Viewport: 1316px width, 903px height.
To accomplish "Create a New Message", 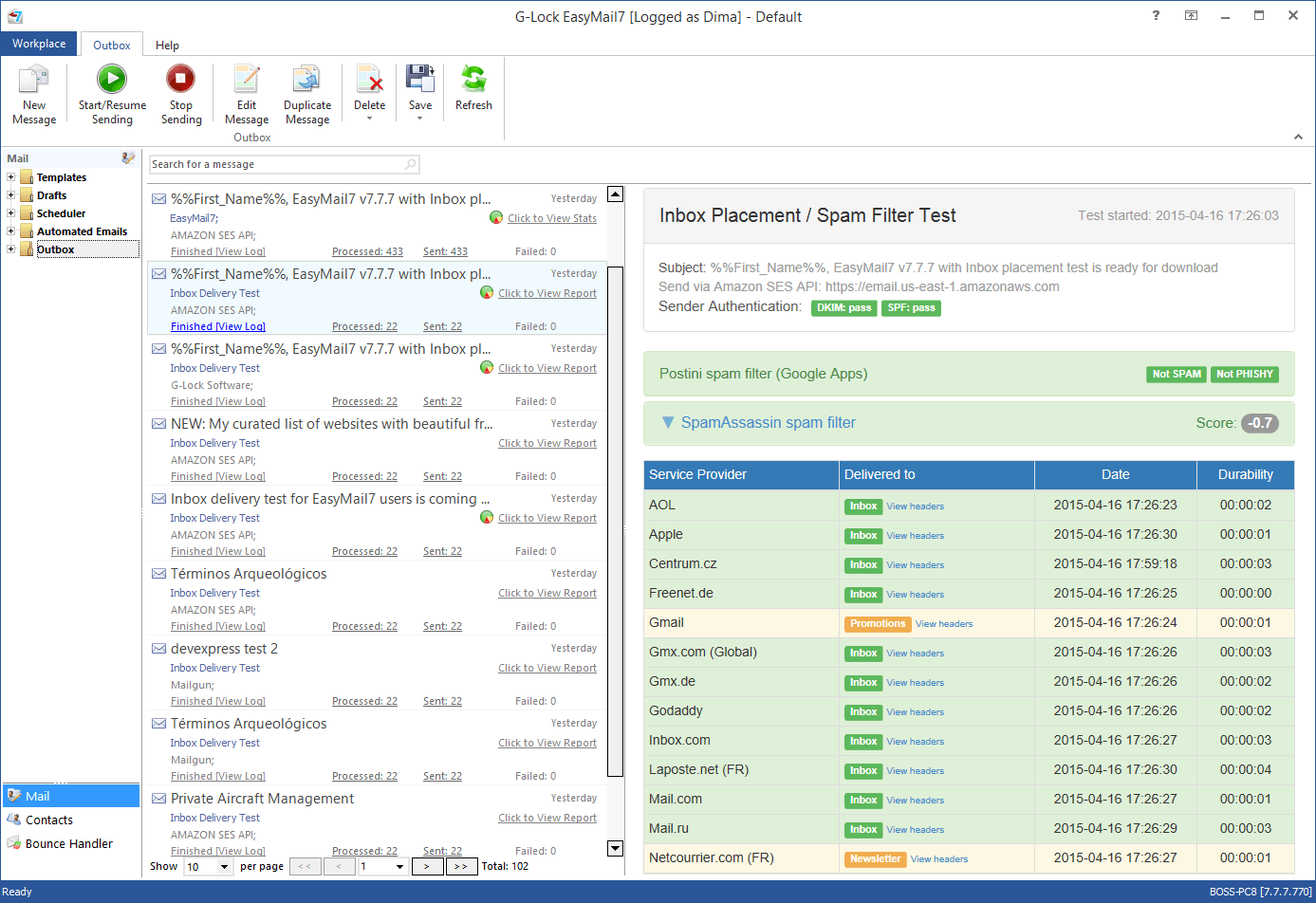I will coord(34,94).
